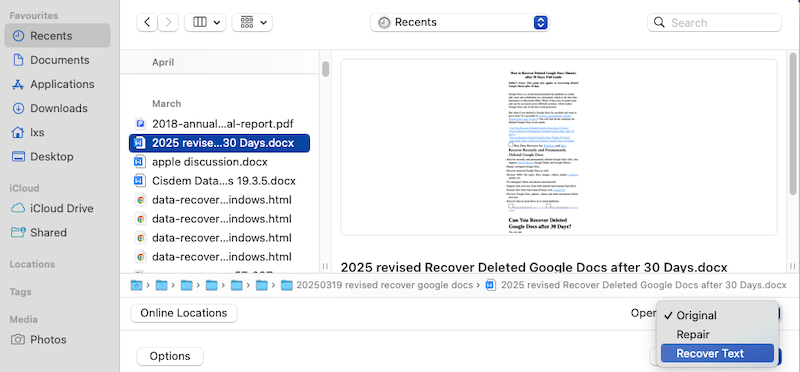Go back using the left chevron button
This screenshot has width=800, height=372.
[147, 22]
